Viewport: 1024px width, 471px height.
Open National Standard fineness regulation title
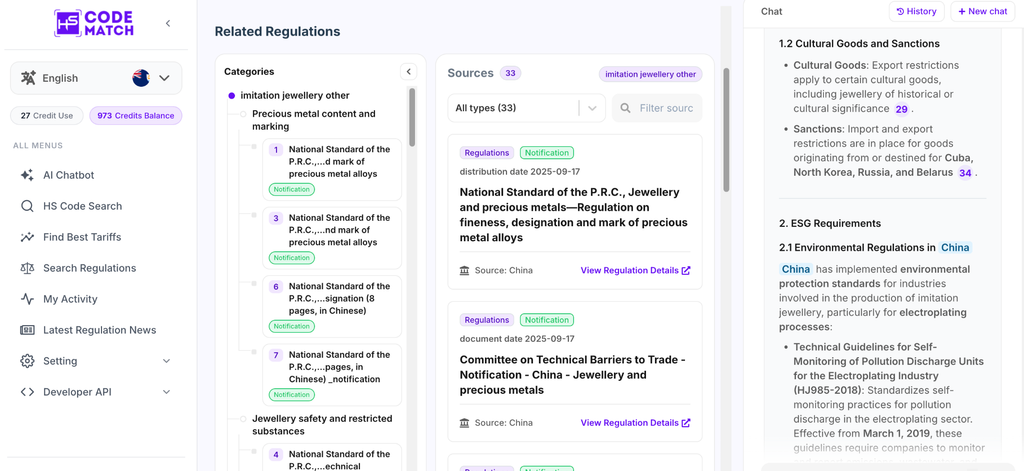pos(574,215)
